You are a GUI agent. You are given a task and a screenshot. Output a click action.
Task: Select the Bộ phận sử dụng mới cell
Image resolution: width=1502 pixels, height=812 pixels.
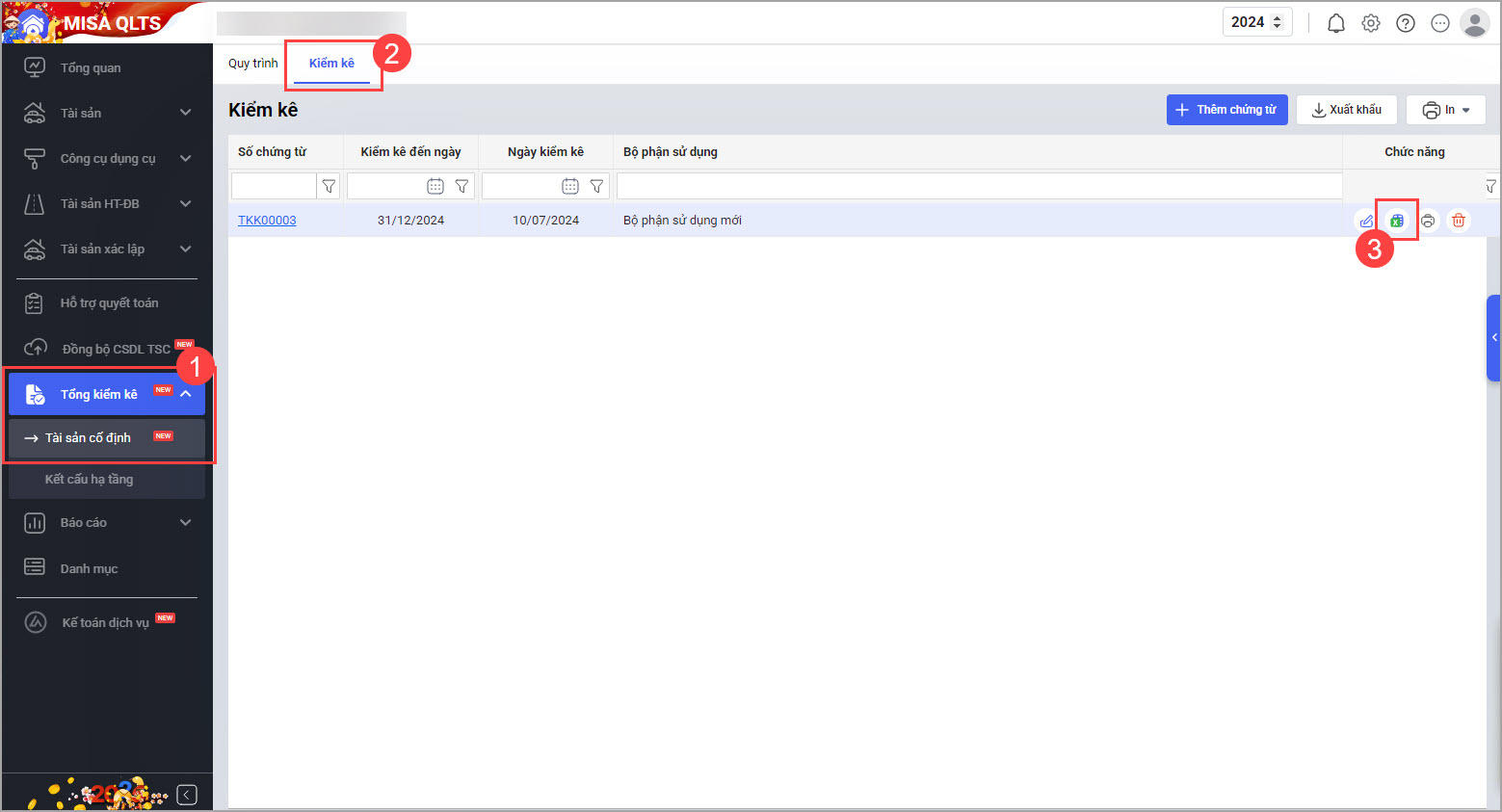[x=978, y=221]
